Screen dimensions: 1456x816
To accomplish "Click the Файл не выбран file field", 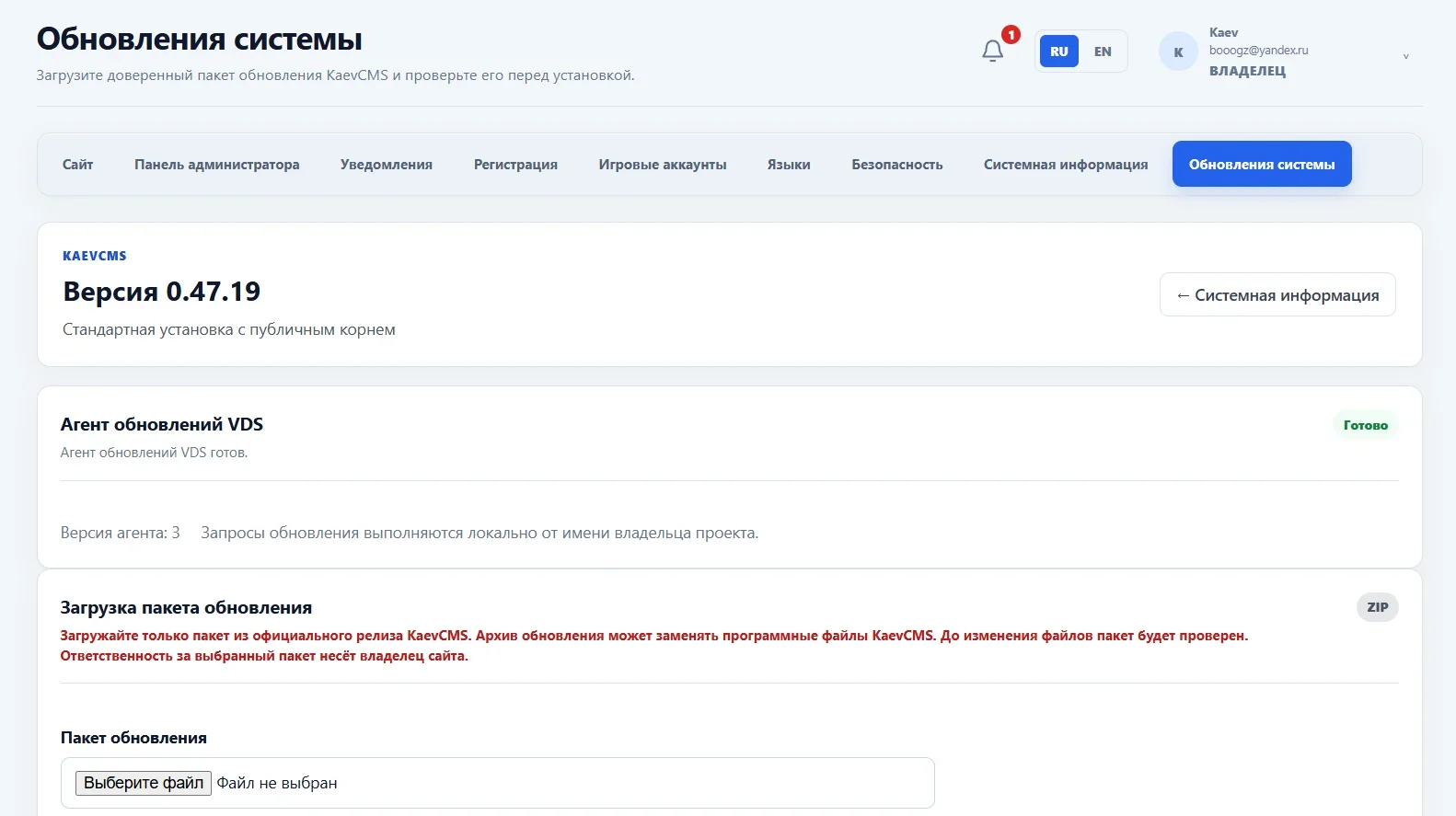I will coord(498,783).
